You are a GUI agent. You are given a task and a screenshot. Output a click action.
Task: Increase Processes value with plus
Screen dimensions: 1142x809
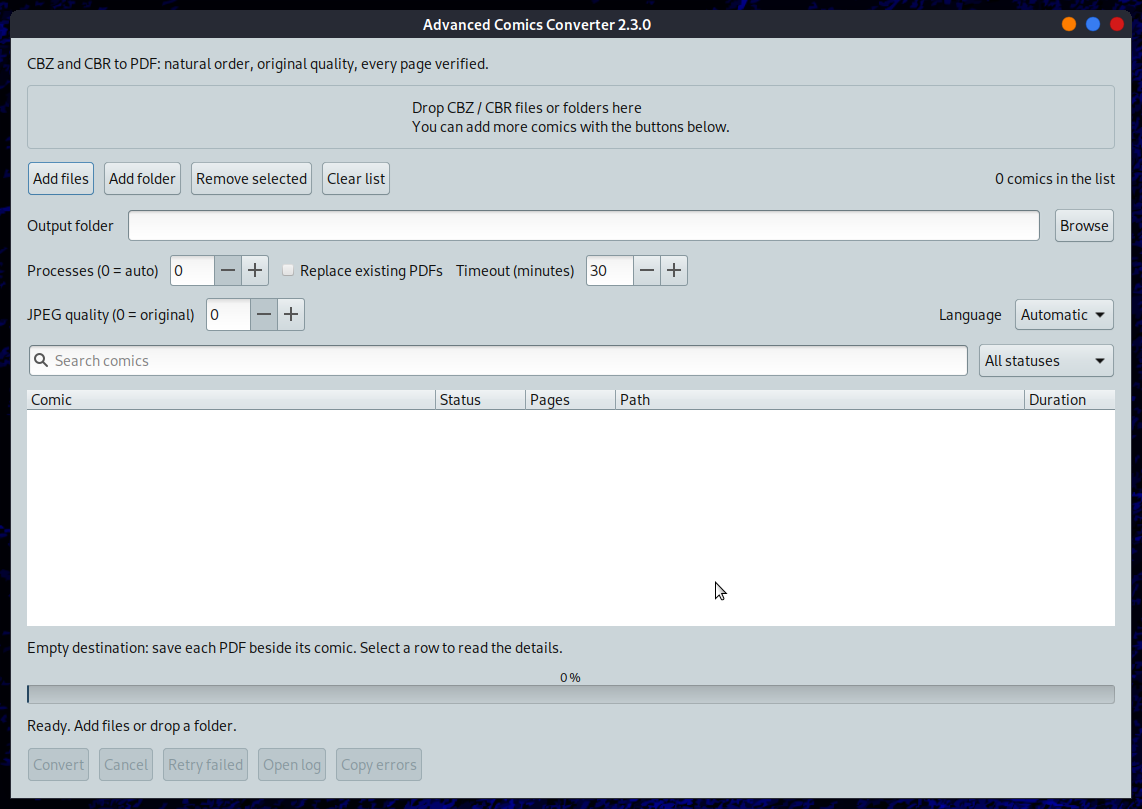[255, 271]
